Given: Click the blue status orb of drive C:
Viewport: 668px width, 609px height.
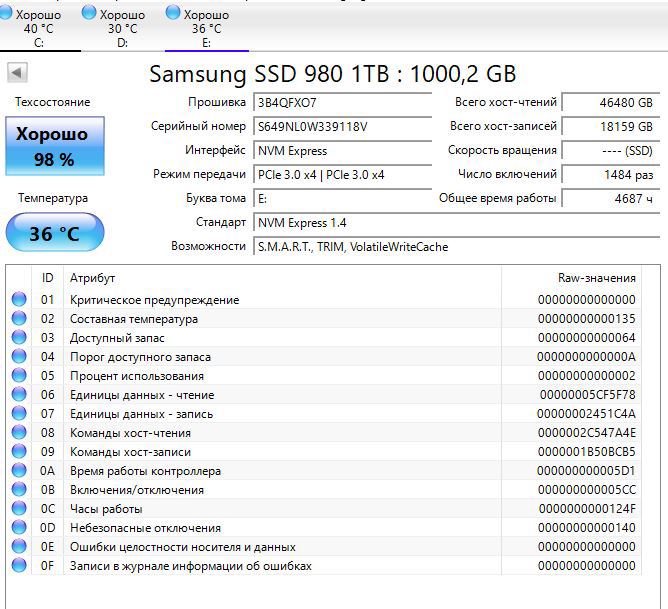Looking at the screenshot, I should 6,13.
